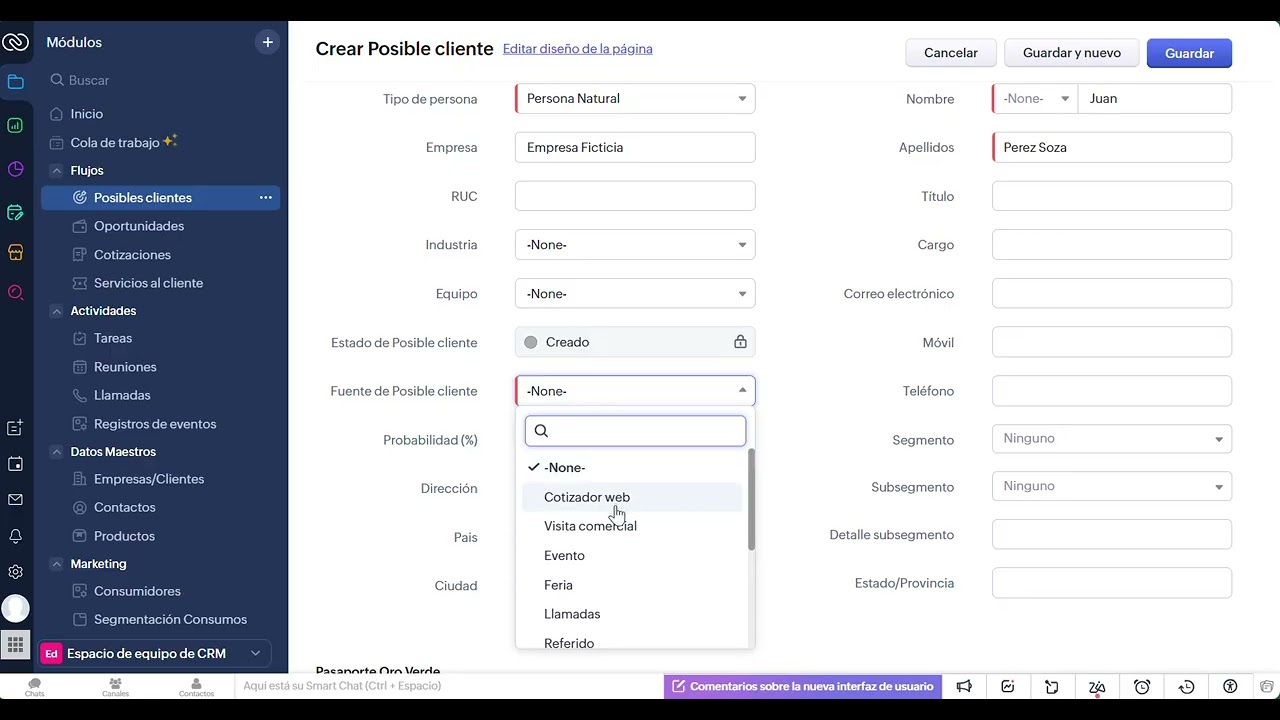Open the pink search-insights icon in rail
This screenshot has width=1280, height=720.
15,292
